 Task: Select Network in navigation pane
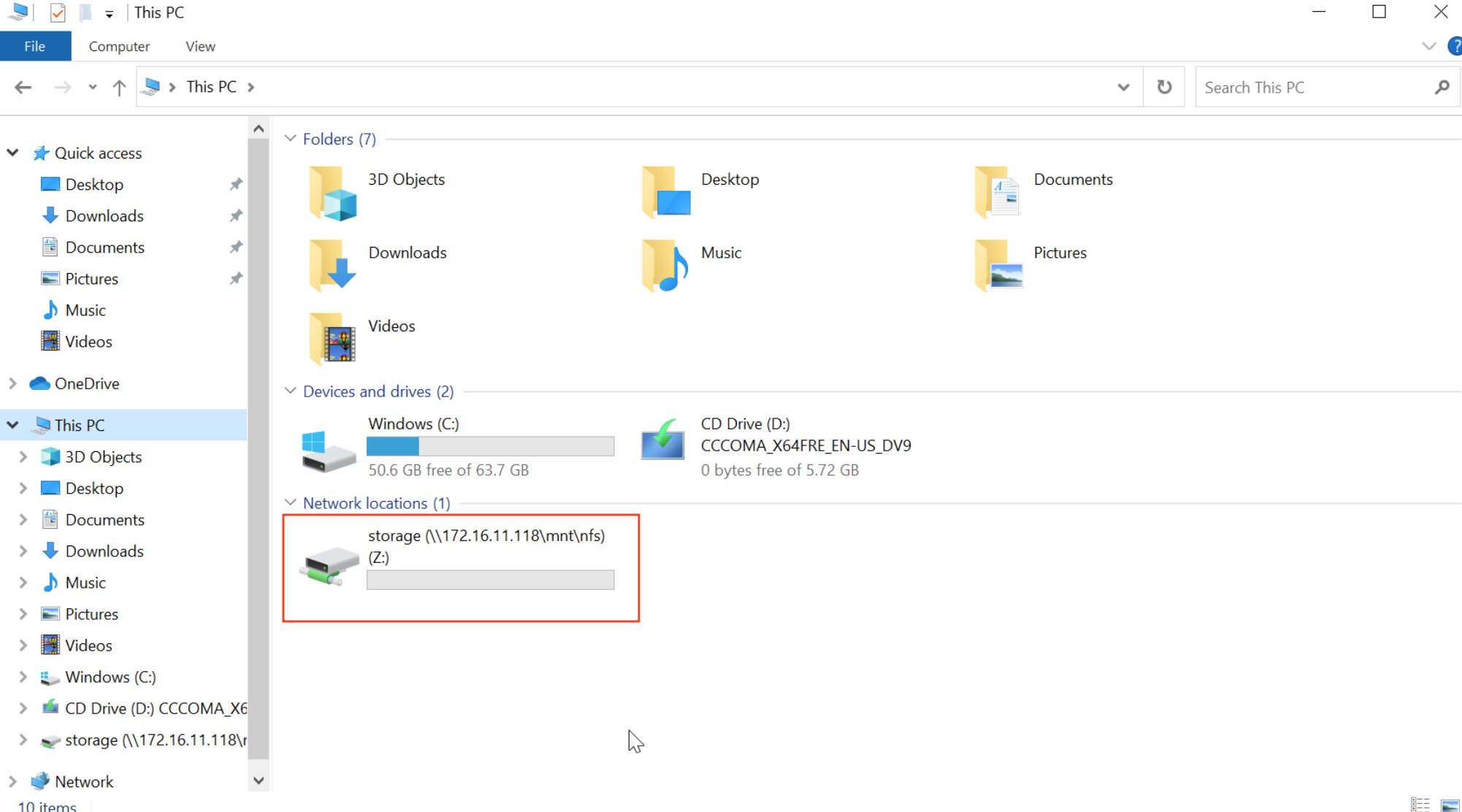coord(84,781)
